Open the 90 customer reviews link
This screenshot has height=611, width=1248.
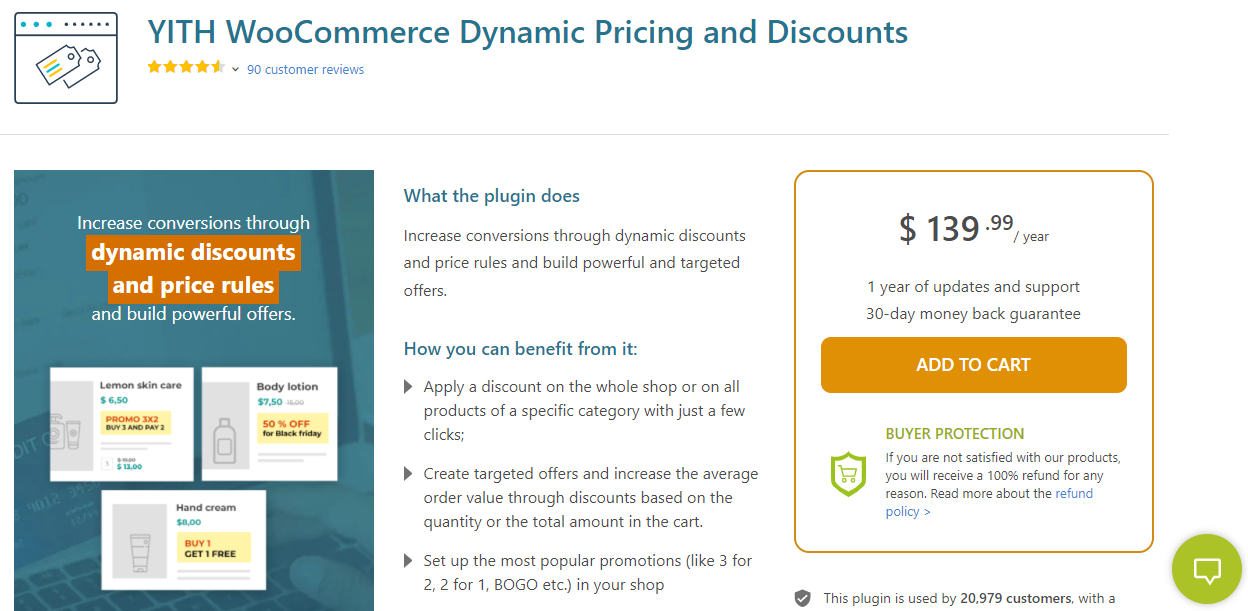coord(305,70)
